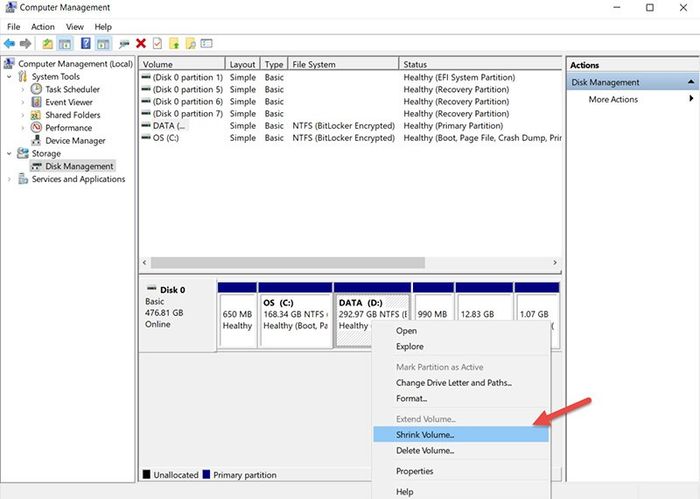This screenshot has height=499, width=700.
Task: Choose Change Drive Letter and Paths...
Action: (461, 383)
